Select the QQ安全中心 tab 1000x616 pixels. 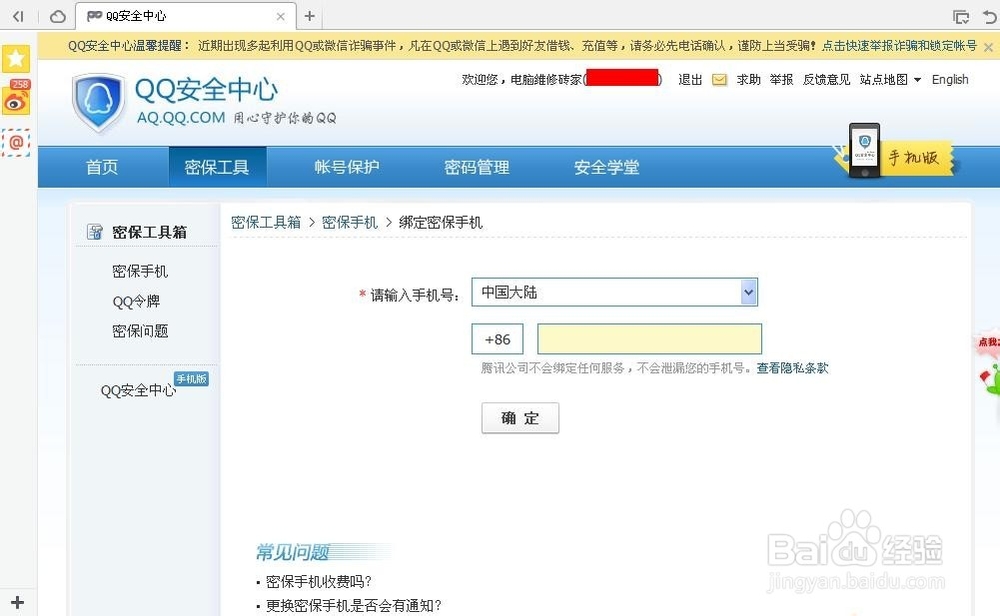(x=185, y=16)
